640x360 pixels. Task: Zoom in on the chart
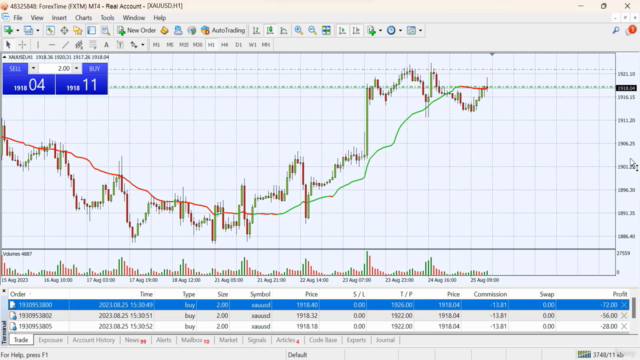(299, 30)
